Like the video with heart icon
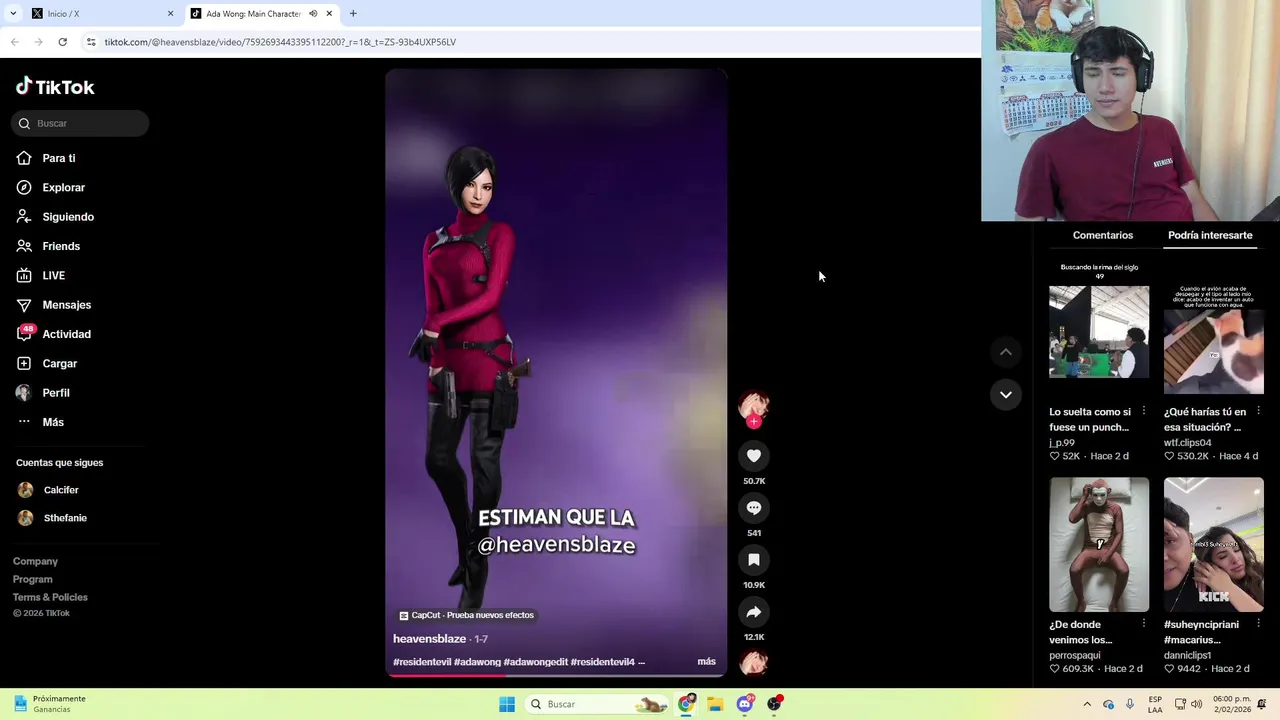 click(x=754, y=456)
